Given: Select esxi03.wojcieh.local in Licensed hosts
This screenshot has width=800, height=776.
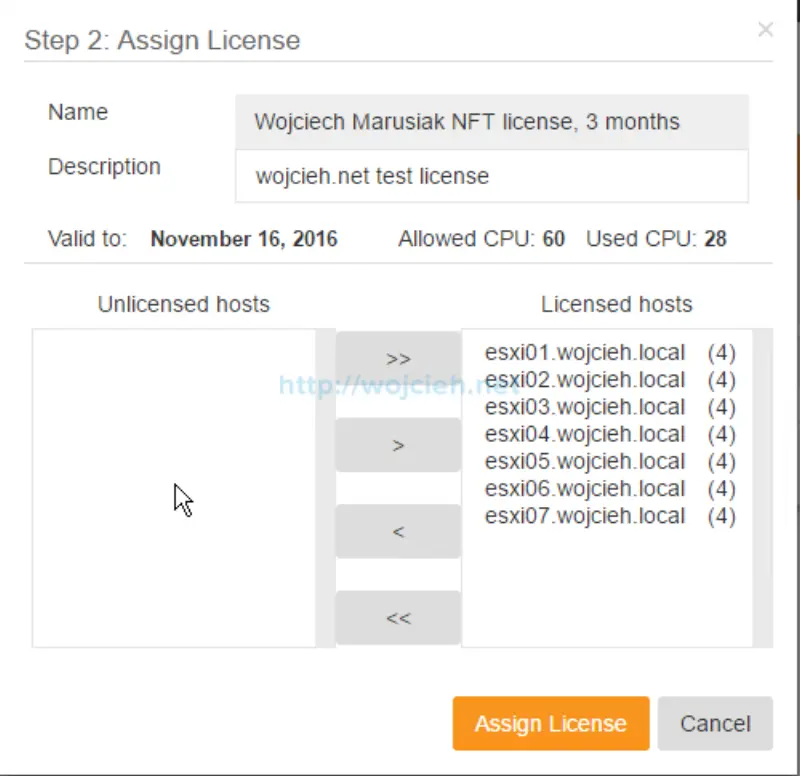Looking at the screenshot, I should coord(586,407).
